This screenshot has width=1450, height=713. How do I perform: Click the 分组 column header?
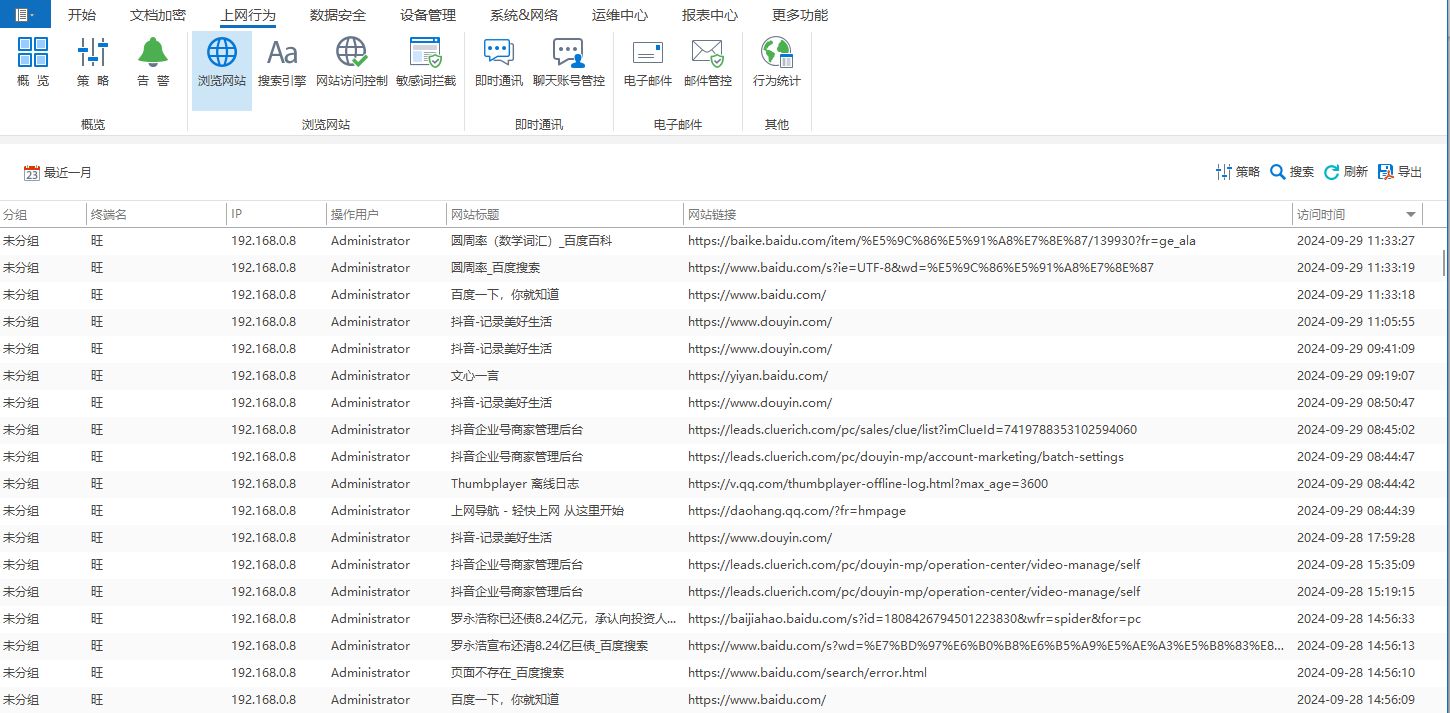tap(43, 214)
